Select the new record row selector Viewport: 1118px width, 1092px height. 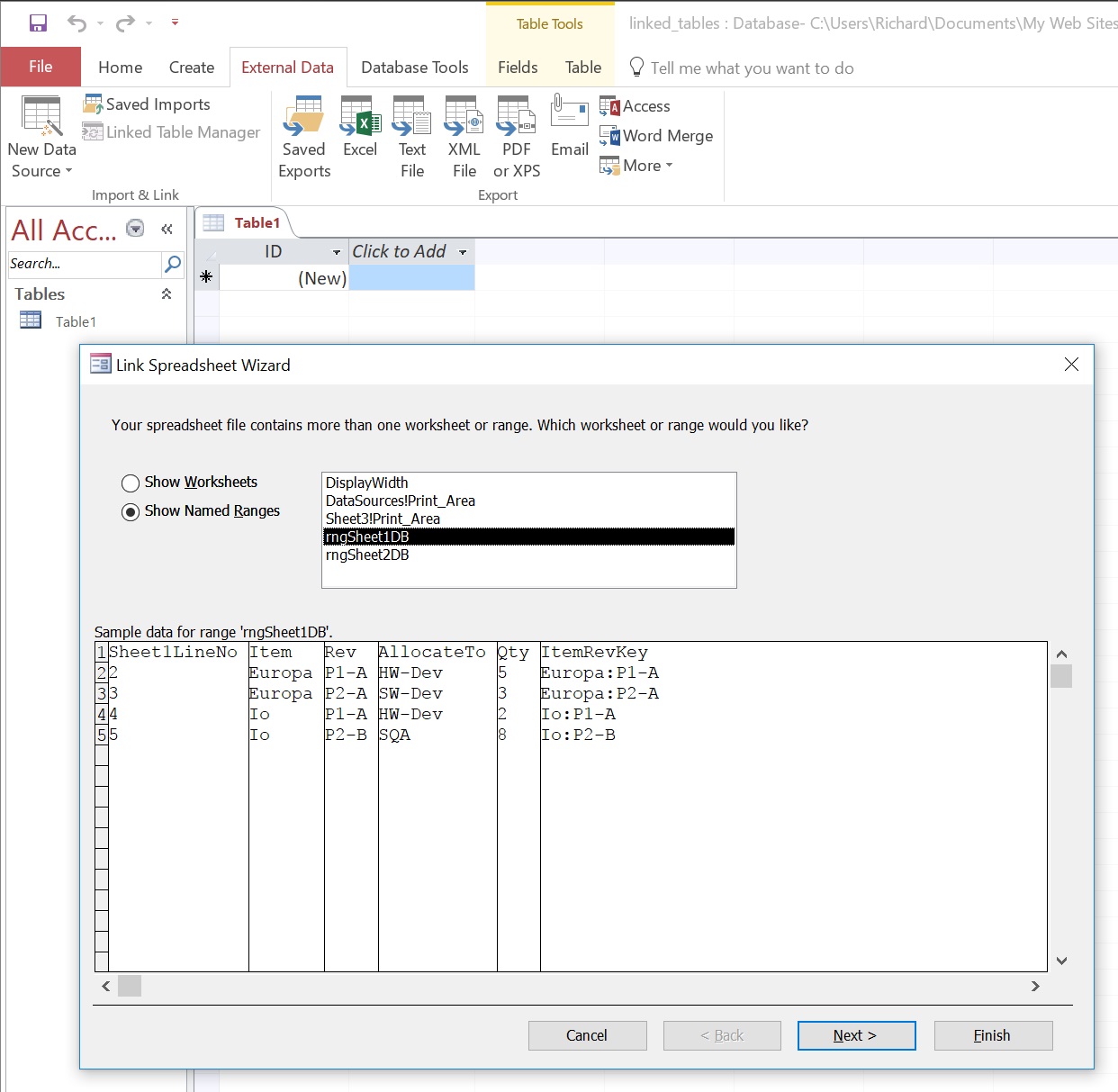pyautogui.click(x=207, y=278)
